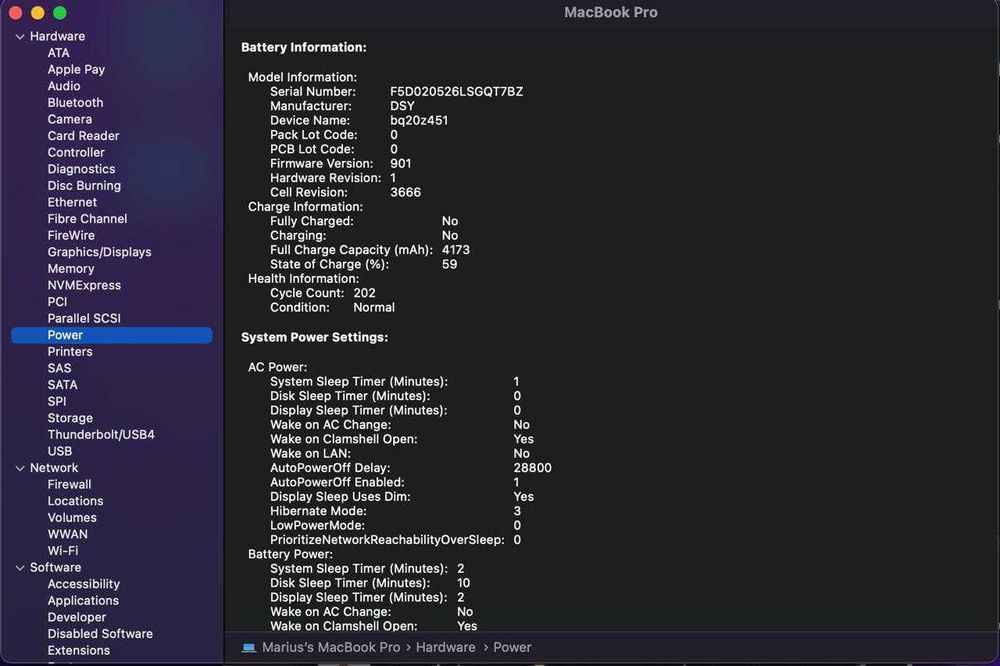Open Diagnostics entry
1000x666 pixels.
click(81, 169)
